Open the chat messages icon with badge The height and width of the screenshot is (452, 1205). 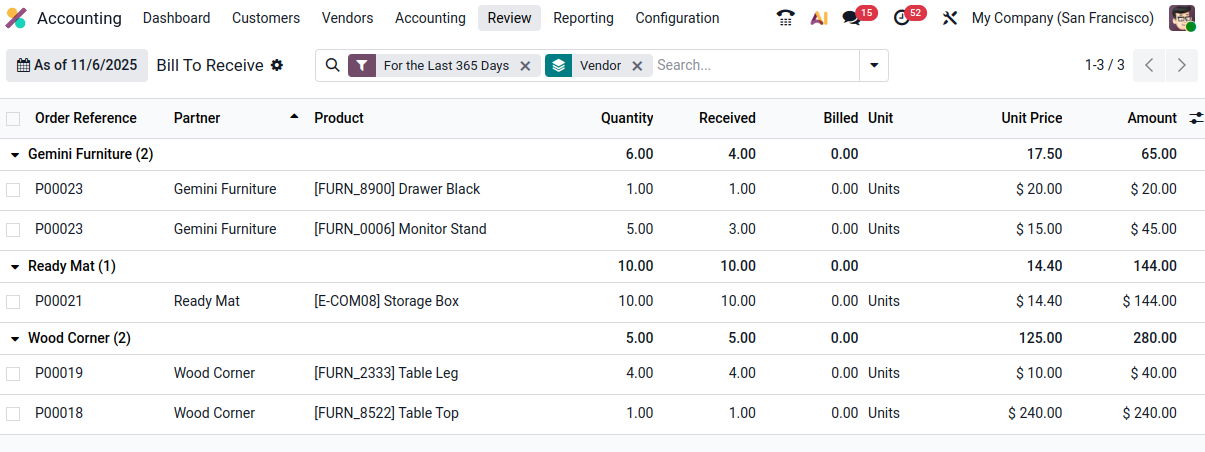852,18
